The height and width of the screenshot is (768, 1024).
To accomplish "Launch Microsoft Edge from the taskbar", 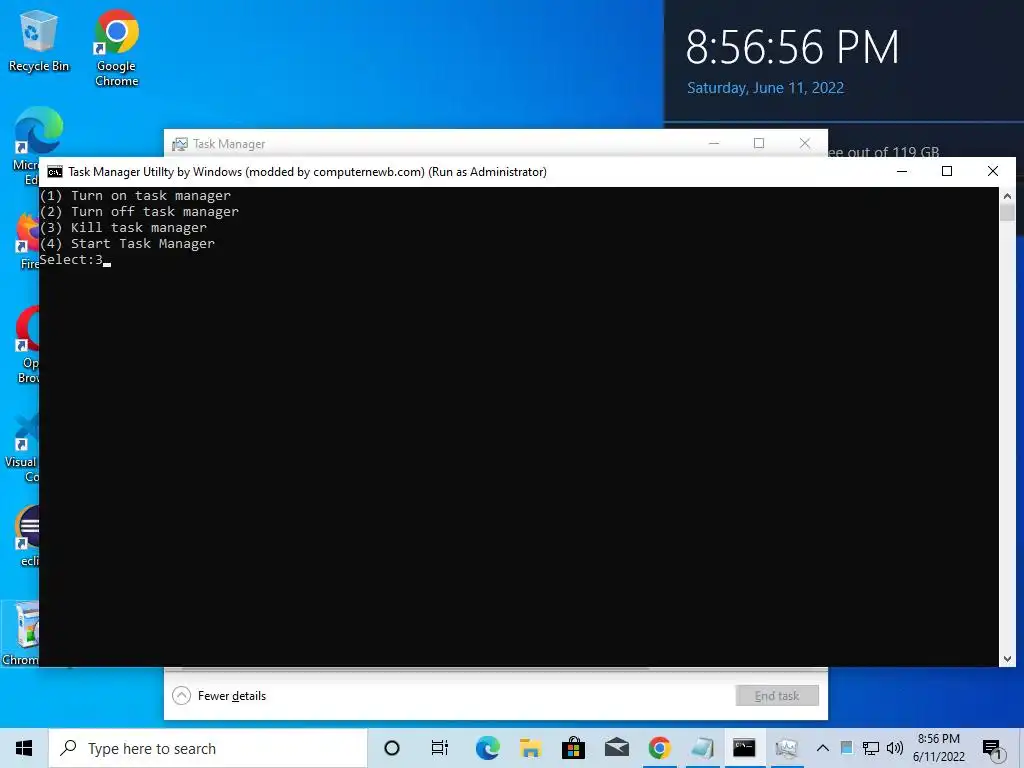I will coord(487,748).
